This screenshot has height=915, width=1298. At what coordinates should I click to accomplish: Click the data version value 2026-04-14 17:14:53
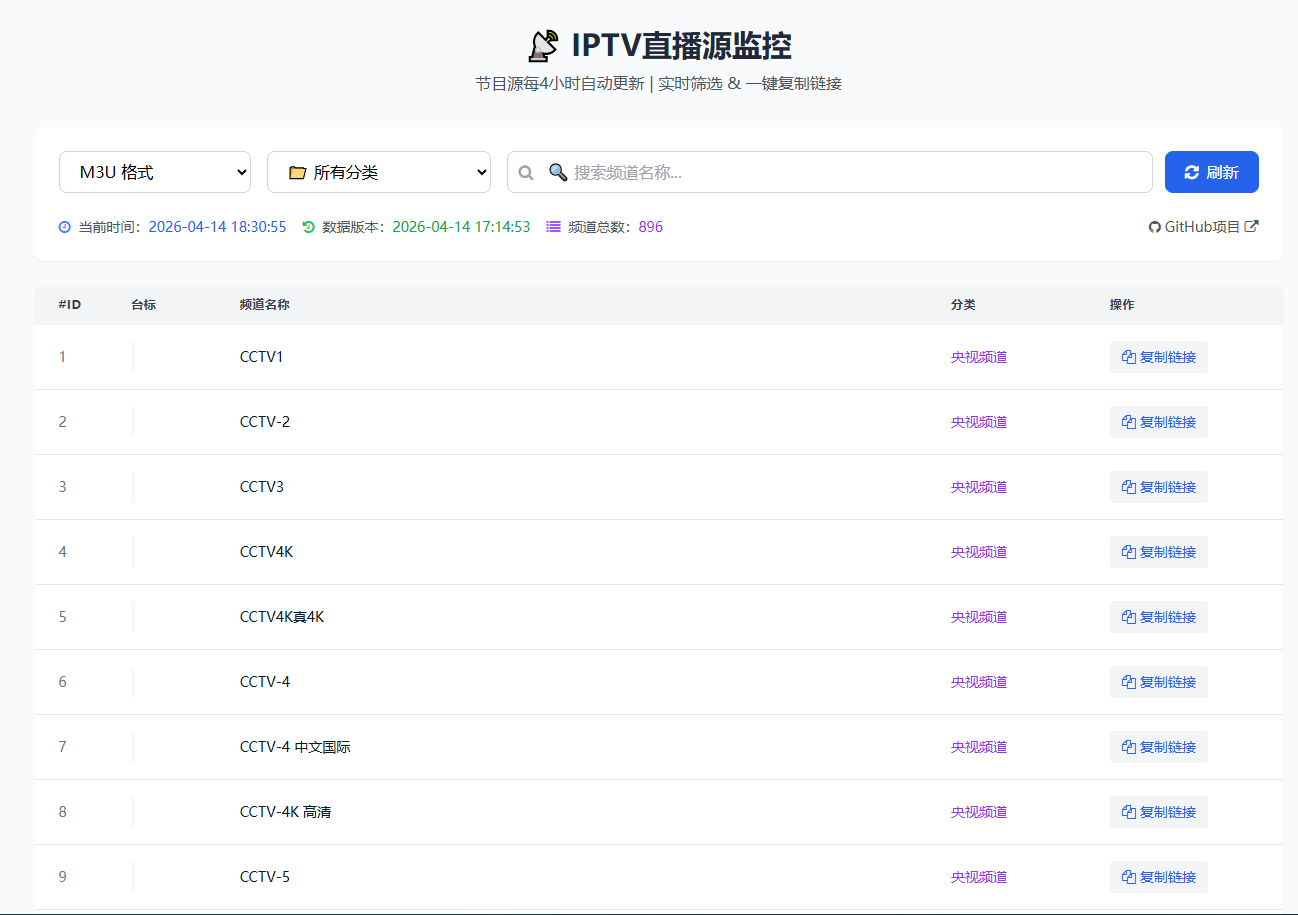pos(461,227)
